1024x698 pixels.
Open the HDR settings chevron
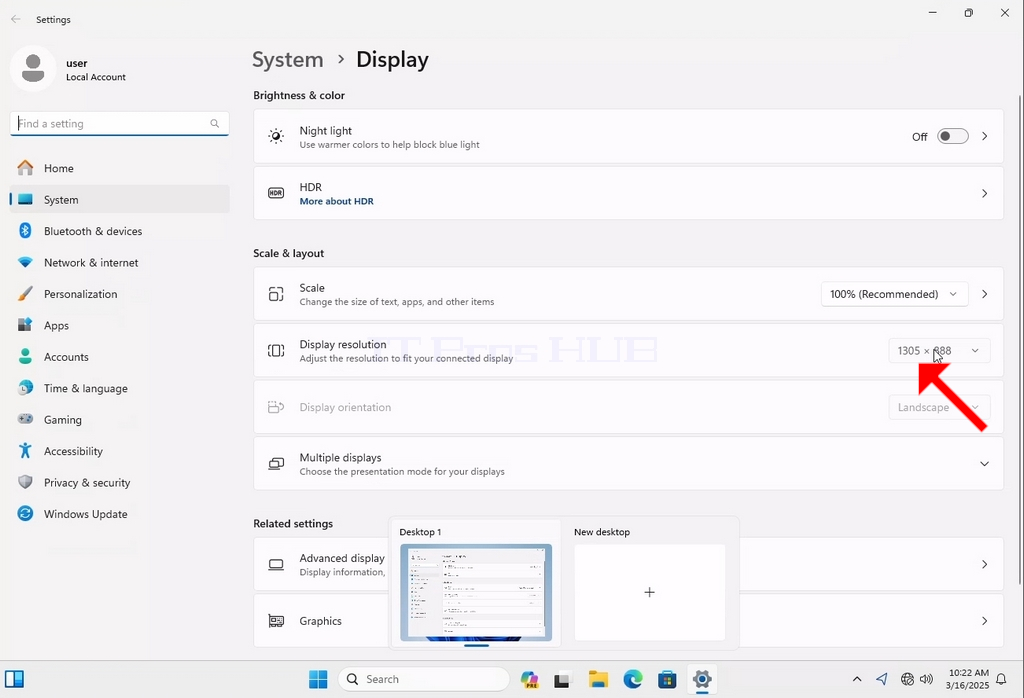(x=984, y=193)
